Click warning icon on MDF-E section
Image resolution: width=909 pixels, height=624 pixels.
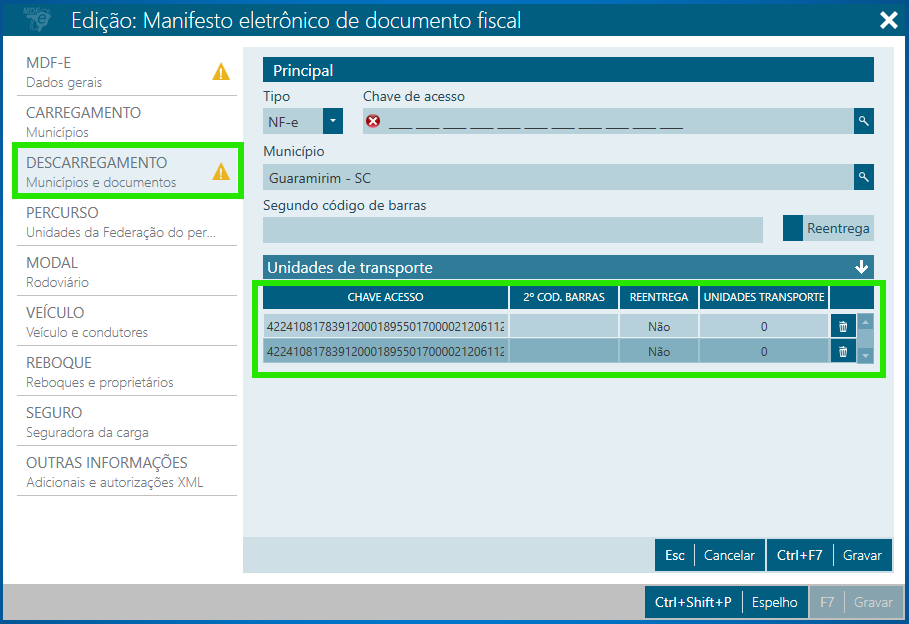pyautogui.click(x=221, y=72)
